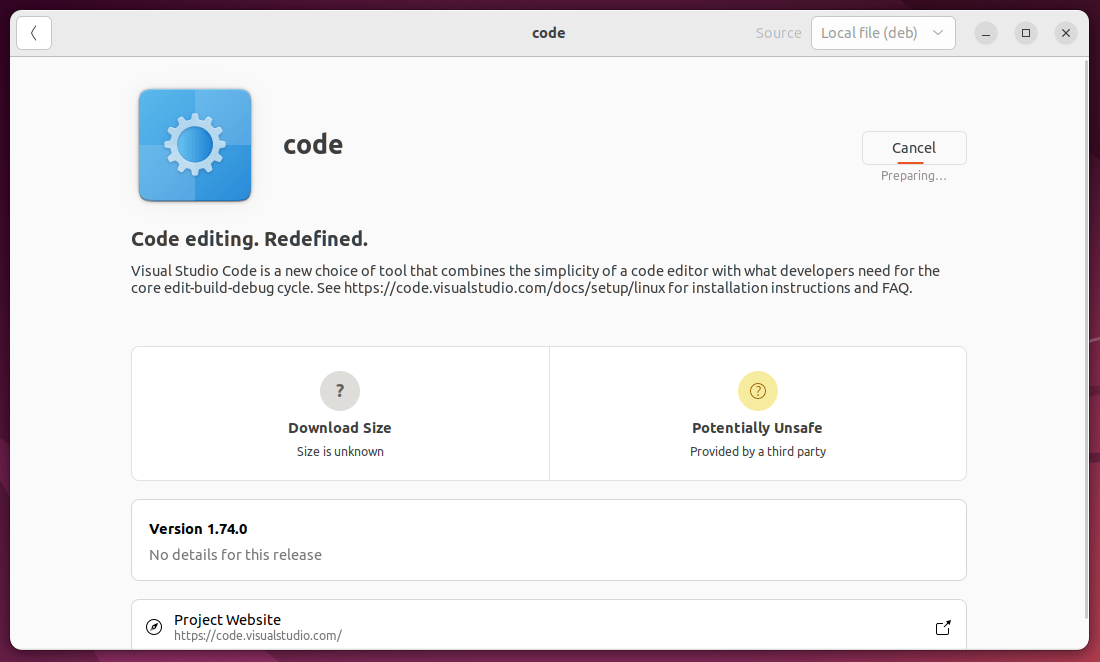Click the 'Preparing...' status text
Viewport: 1100px width, 662px height.
coord(913,176)
